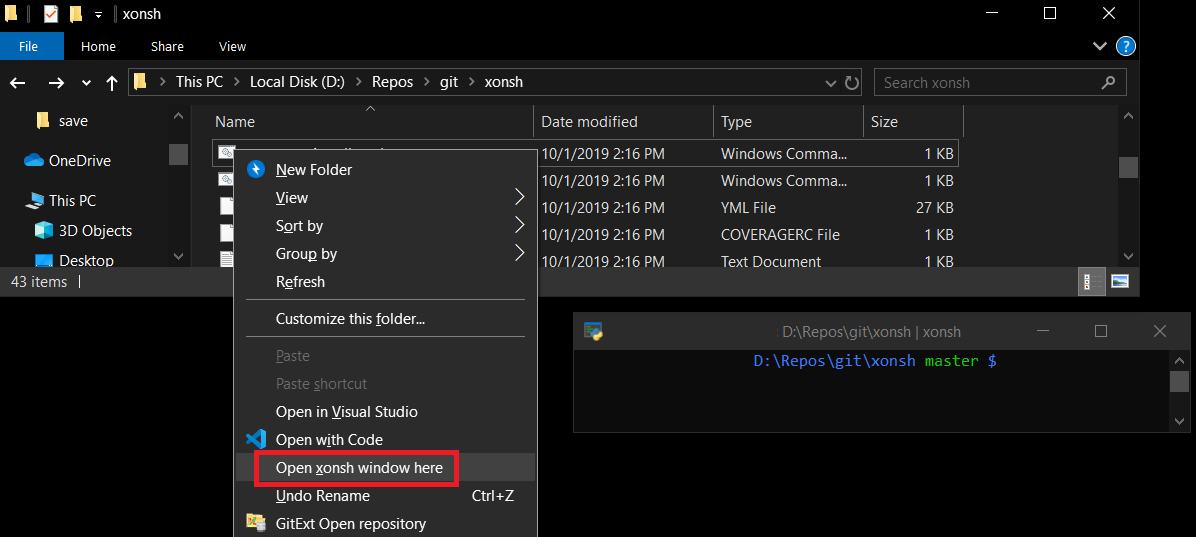The height and width of the screenshot is (537, 1196).
Task: Click the xonsh terminal scroll down arrow
Action: 1179,420
